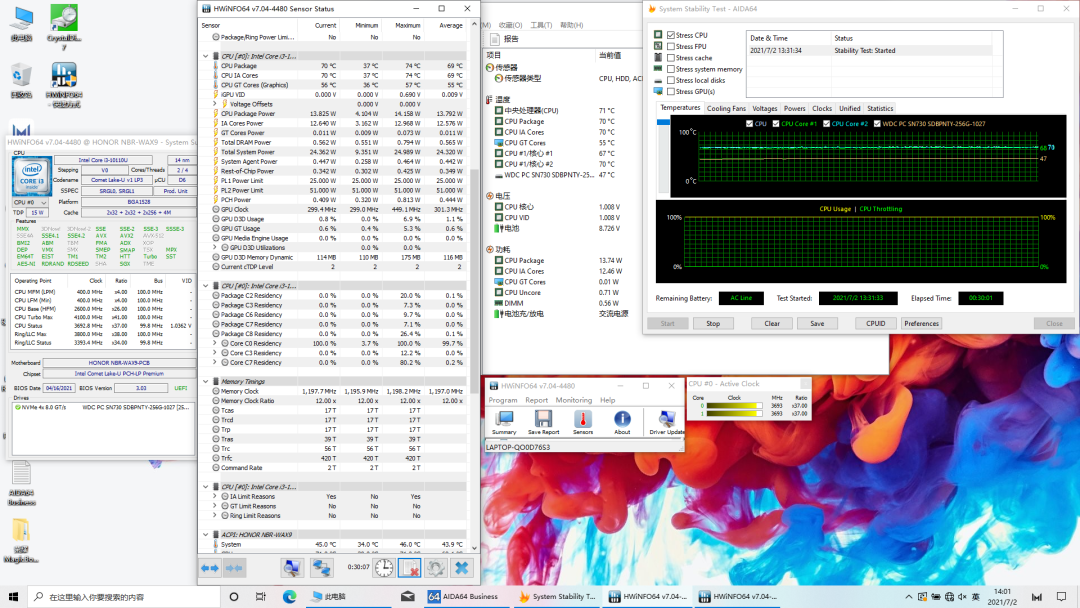Viewport: 1080px width, 608px height.
Task: Enable Stress system memory checkbox
Action: pyautogui.click(x=671, y=69)
